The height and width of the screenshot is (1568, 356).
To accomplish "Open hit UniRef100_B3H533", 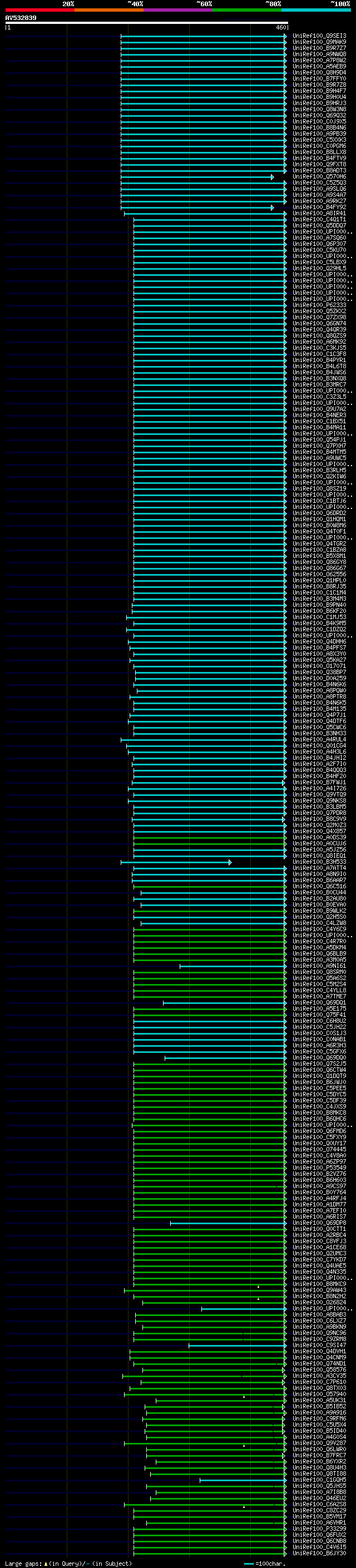I will (x=319, y=863).
